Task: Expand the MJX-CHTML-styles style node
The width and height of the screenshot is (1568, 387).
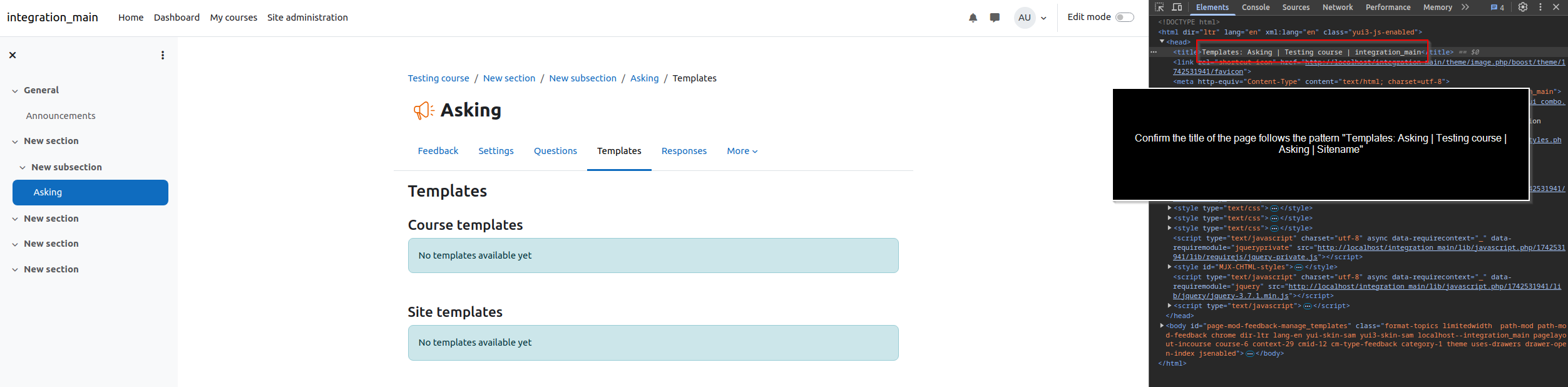Action: [x=1169, y=267]
